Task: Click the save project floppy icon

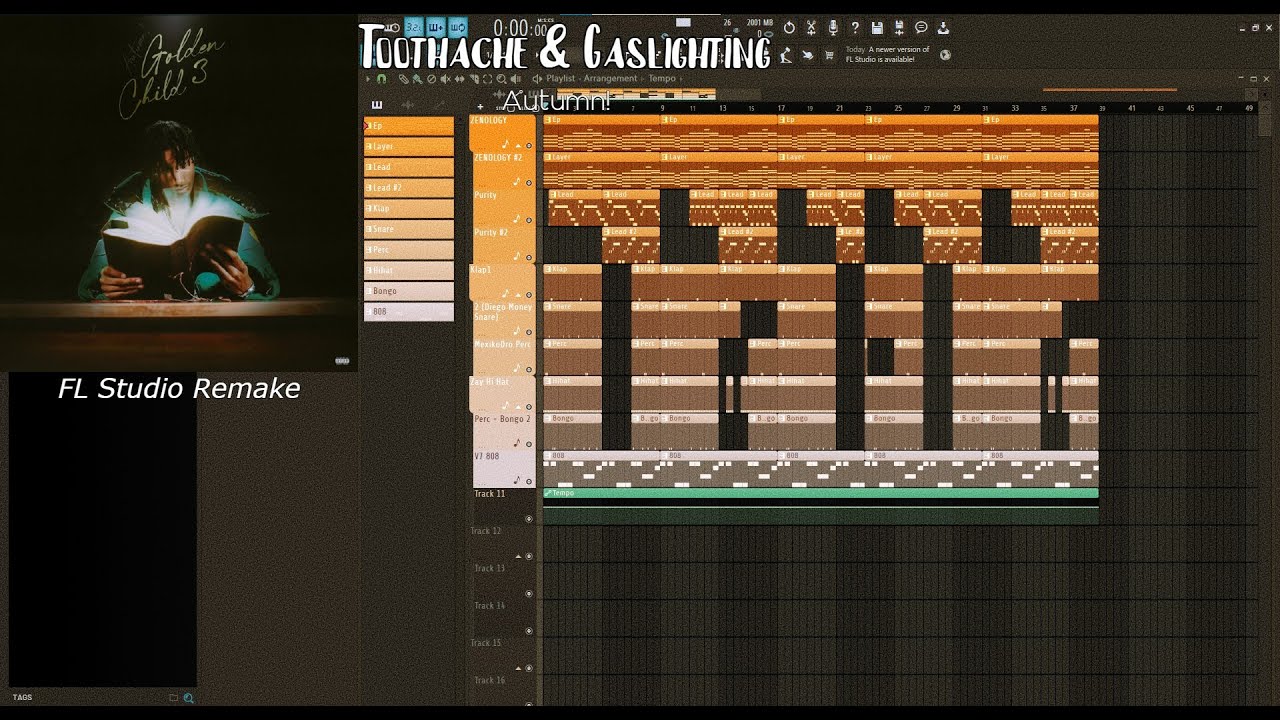Action: click(877, 28)
